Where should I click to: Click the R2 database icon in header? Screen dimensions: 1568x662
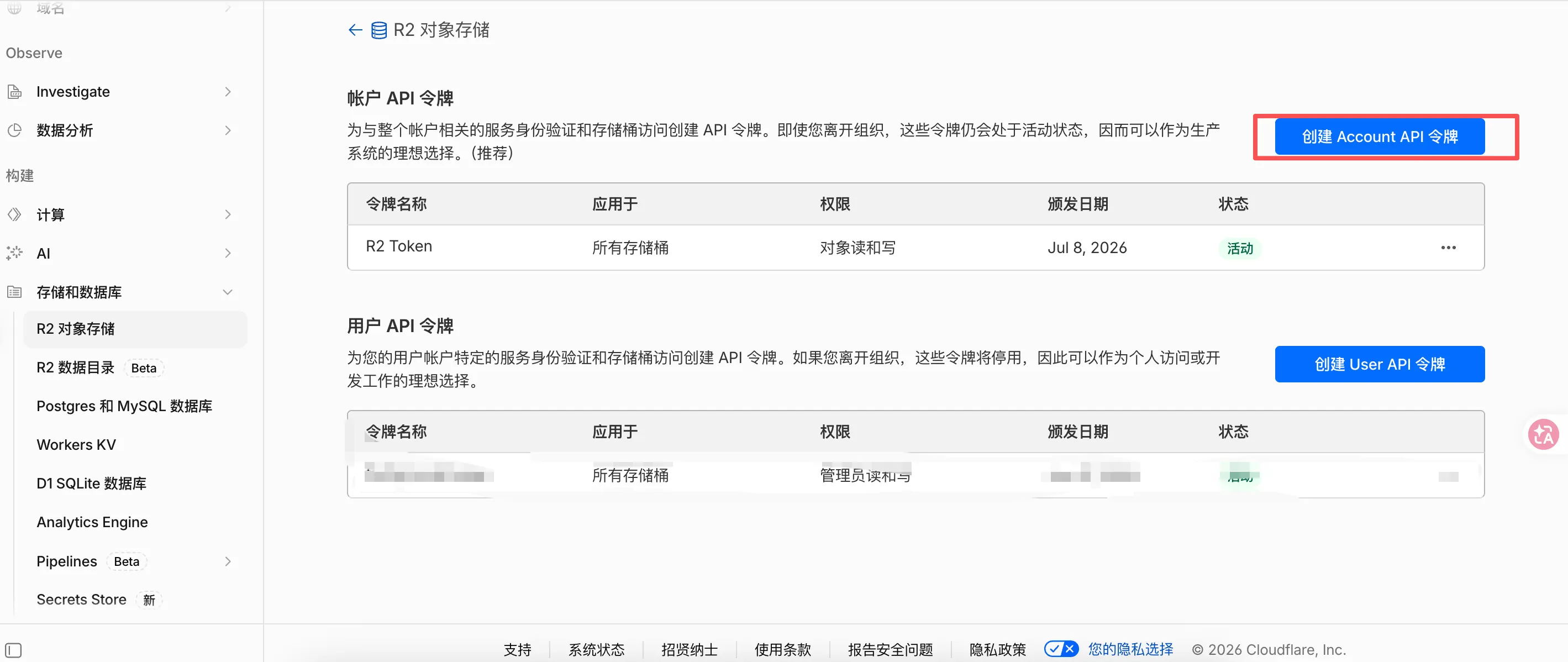(378, 30)
